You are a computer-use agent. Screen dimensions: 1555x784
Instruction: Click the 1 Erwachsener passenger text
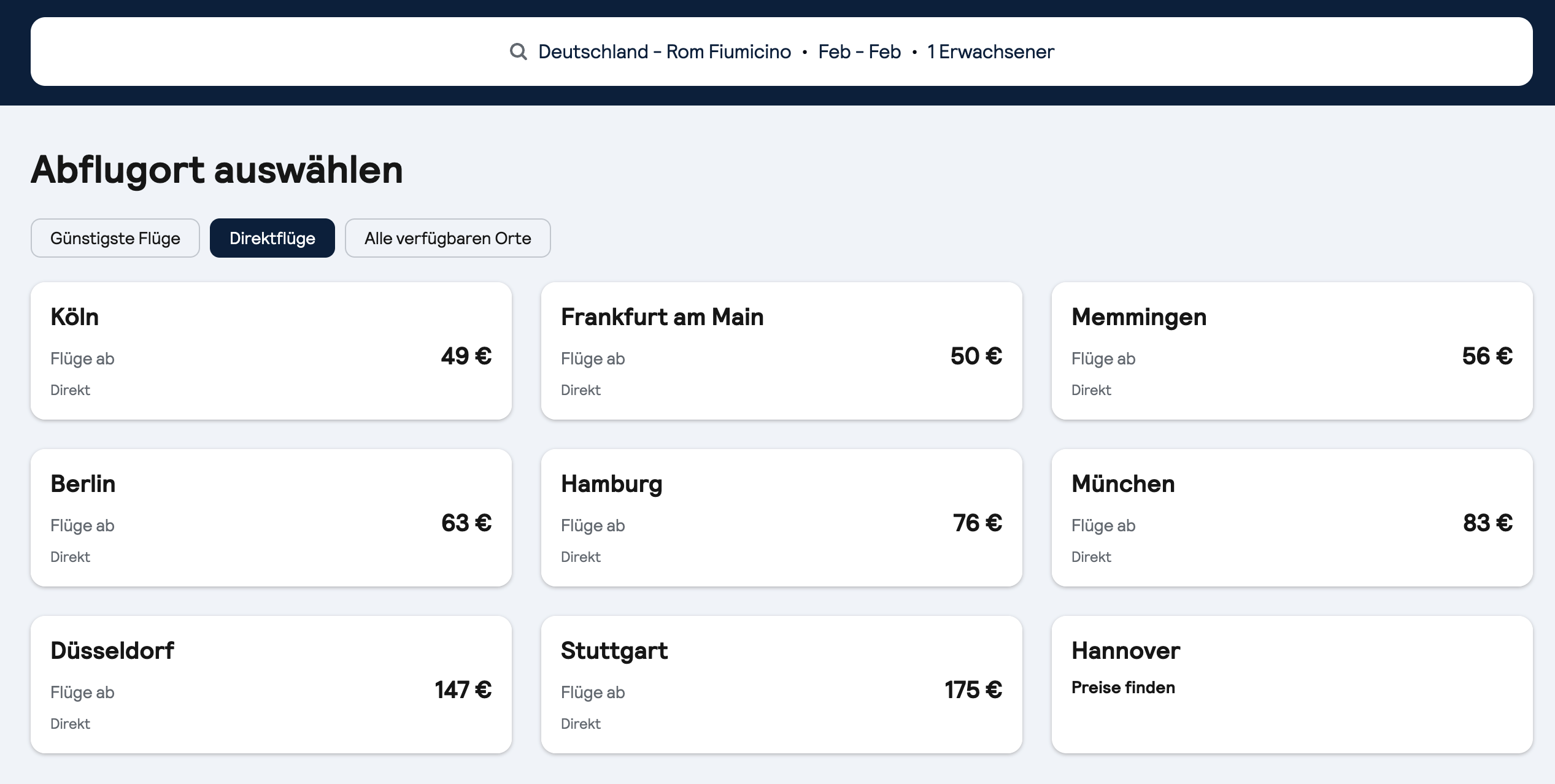coord(990,52)
